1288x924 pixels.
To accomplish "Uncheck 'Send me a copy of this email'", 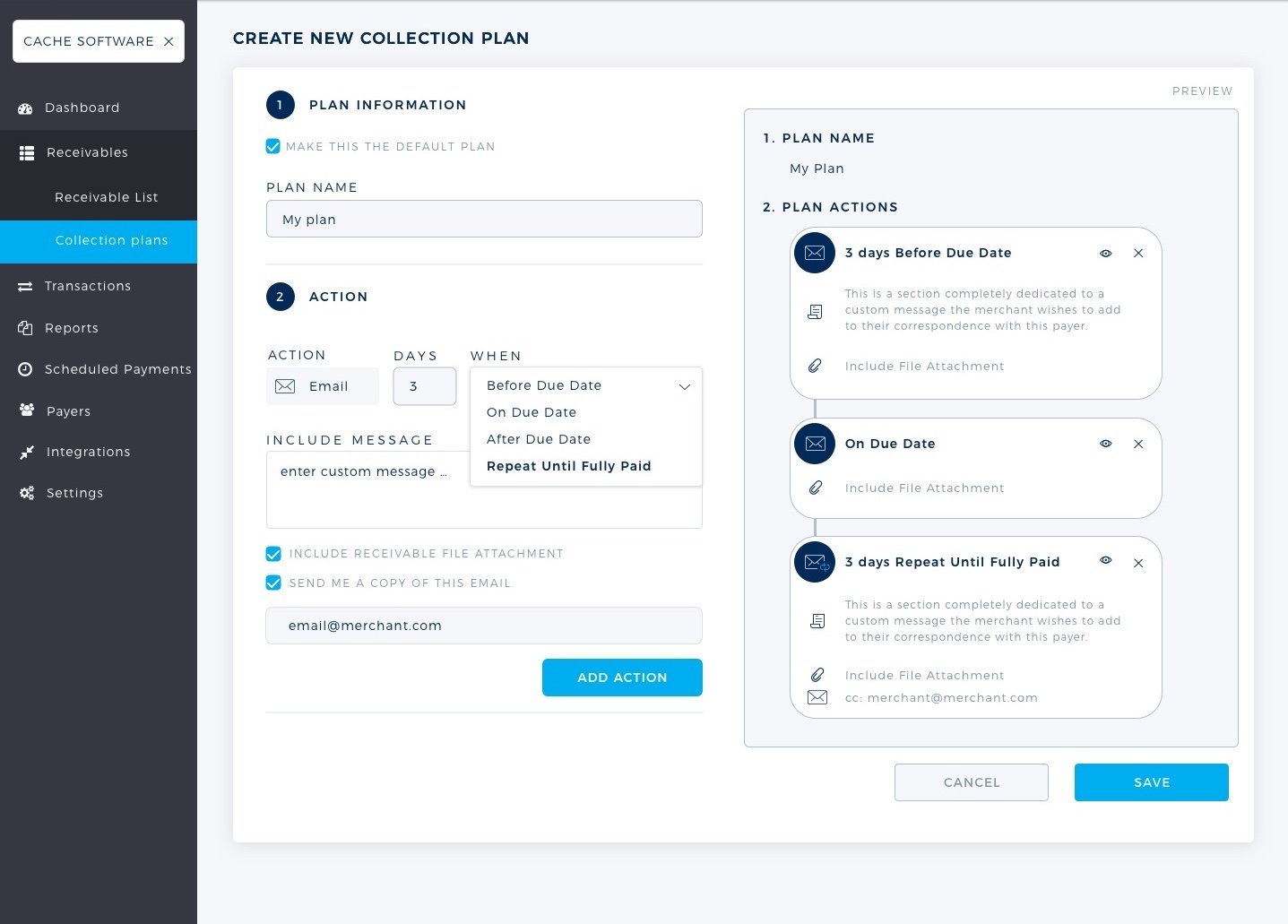I will pyautogui.click(x=273, y=583).
